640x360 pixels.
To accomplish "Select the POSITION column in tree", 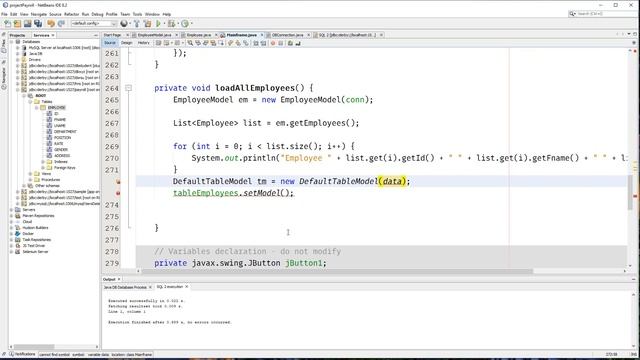I will (62, 138).
